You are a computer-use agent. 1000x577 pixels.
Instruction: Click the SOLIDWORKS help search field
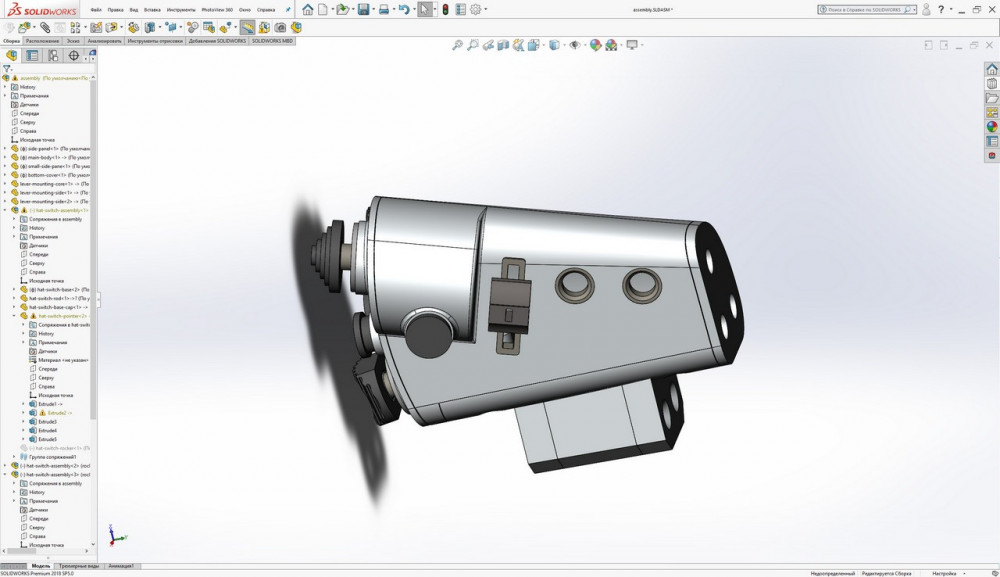(x=863, y=9)
